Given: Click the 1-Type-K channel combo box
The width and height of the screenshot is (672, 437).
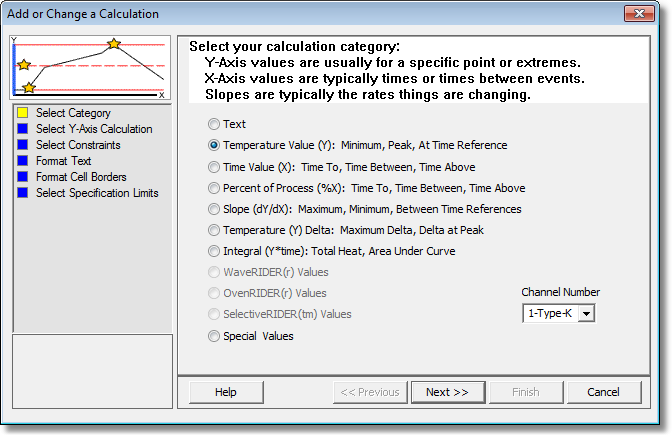Looking at the screenshot, I should coord(558,314).
